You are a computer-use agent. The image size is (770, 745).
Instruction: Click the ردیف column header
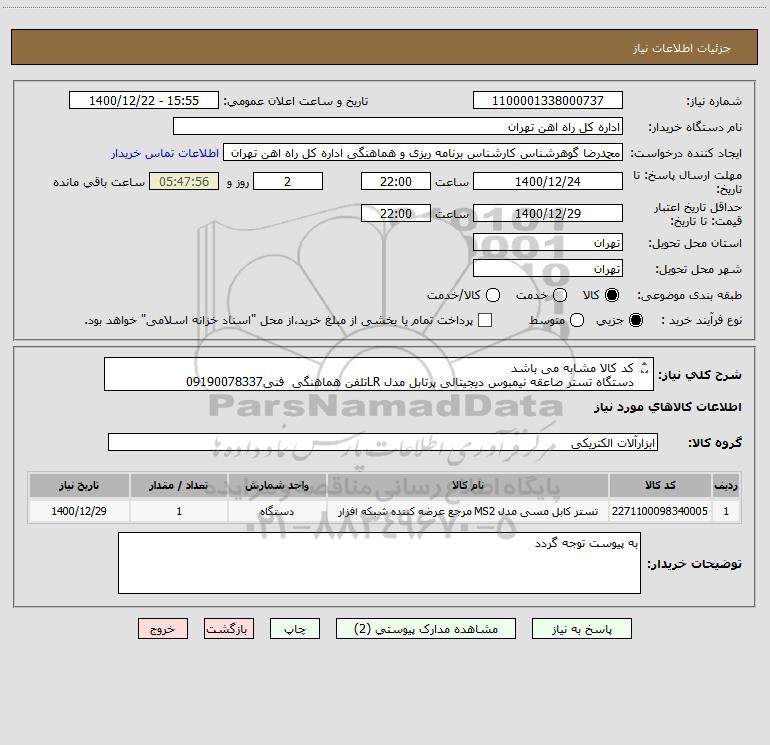click(x=726, y=485)
